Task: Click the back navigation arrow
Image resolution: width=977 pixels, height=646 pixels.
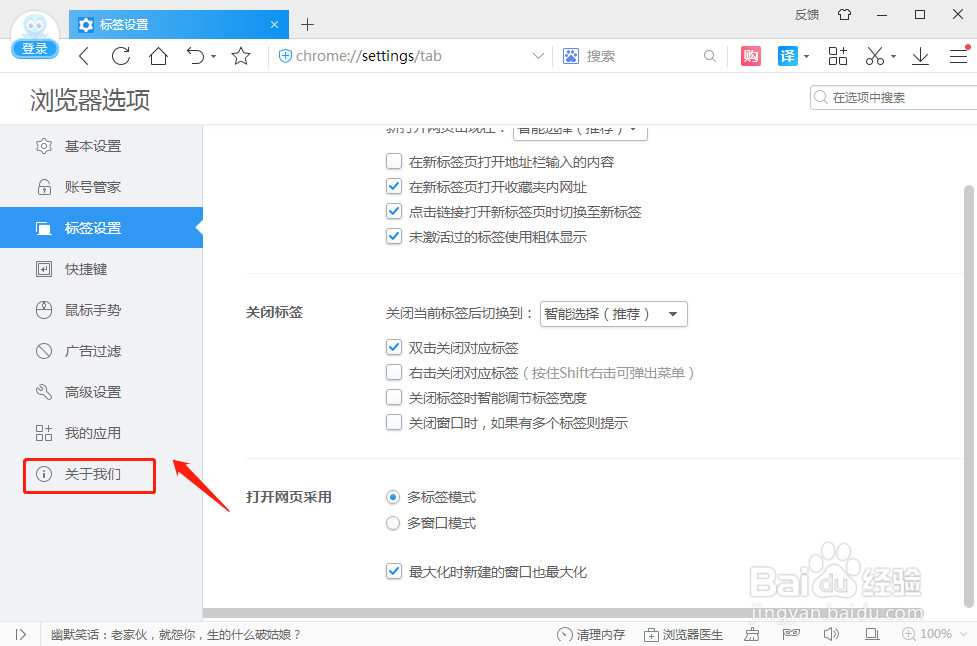Action: [x=84, y=56]
